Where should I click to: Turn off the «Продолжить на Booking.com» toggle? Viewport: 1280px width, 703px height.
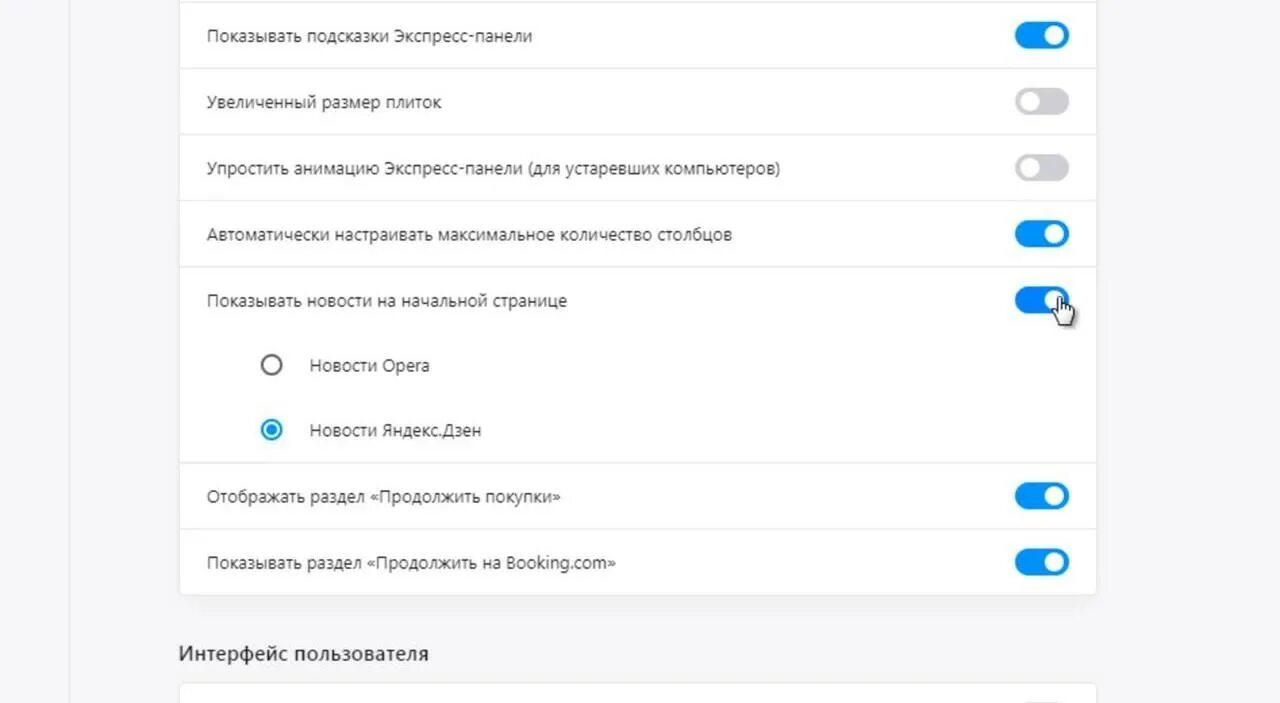point(1042,562)
